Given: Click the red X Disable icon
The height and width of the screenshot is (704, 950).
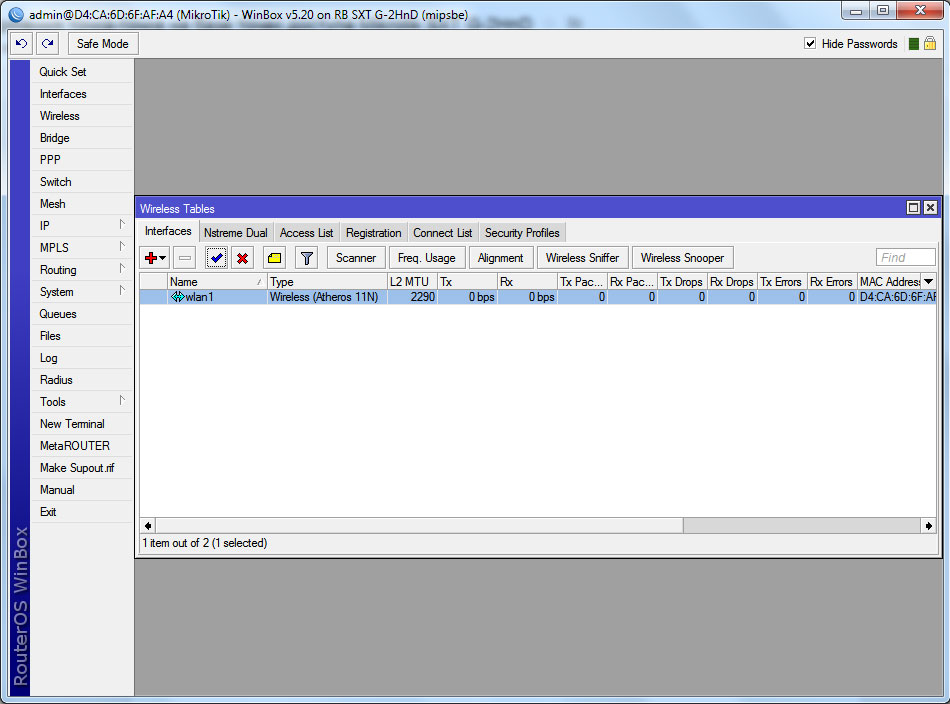Looking at the screenshot, I should [x=242, y=258].
